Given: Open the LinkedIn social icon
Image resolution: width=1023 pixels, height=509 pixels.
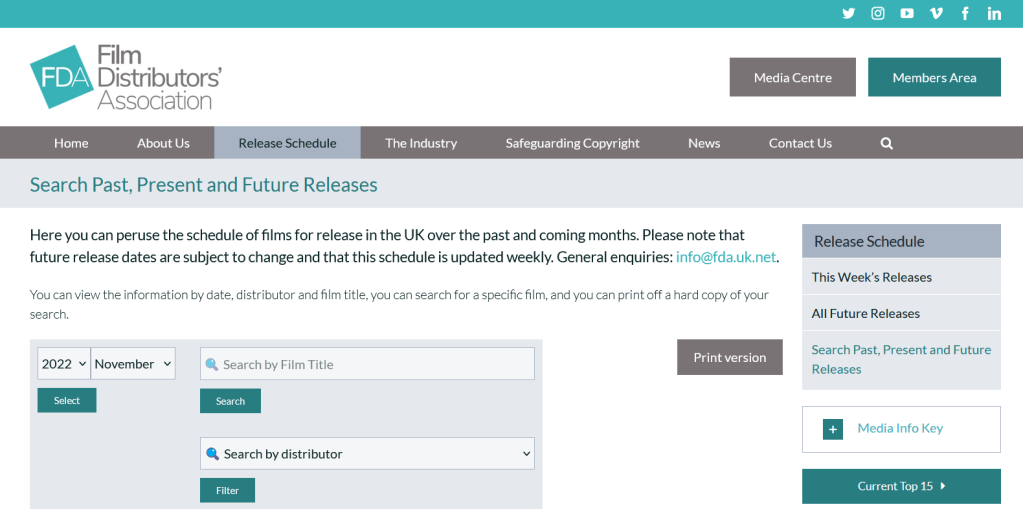Looking at the screenshot, I should (x=994, y=13).
